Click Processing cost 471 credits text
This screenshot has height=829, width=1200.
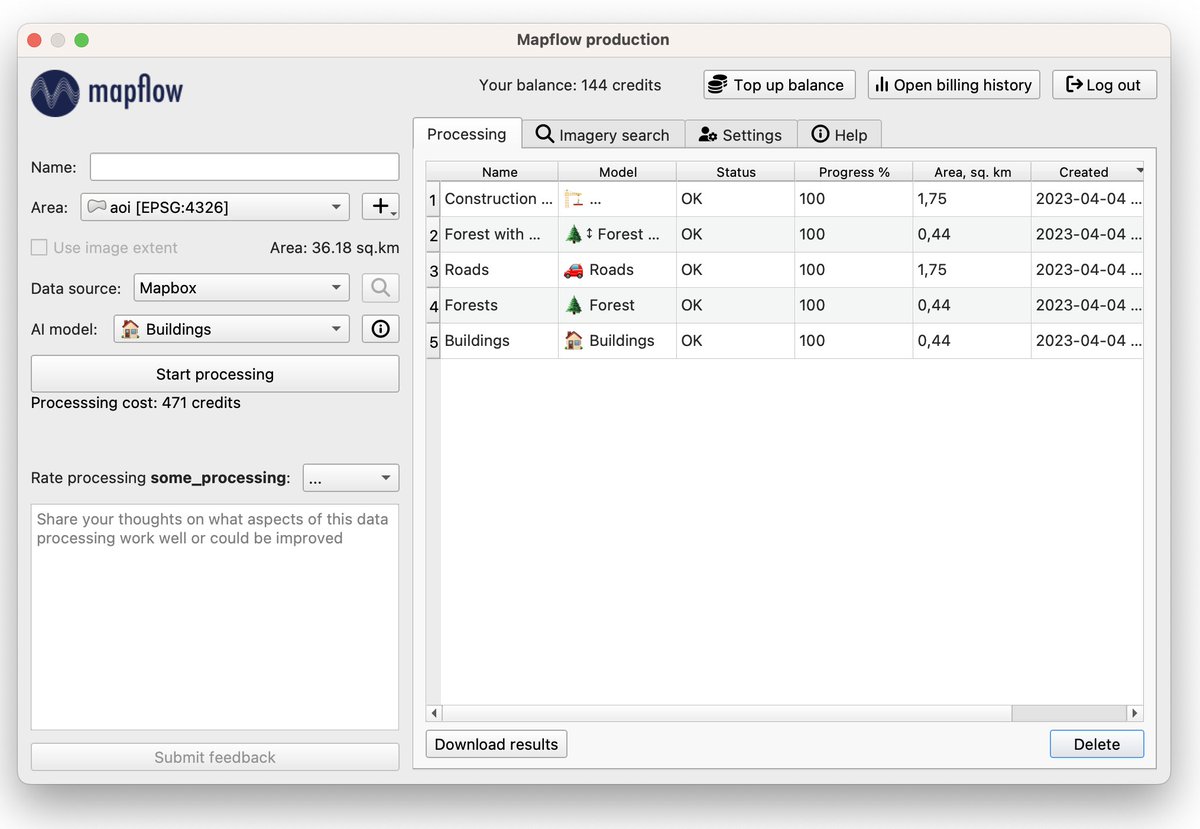click(x=136, y=403)
